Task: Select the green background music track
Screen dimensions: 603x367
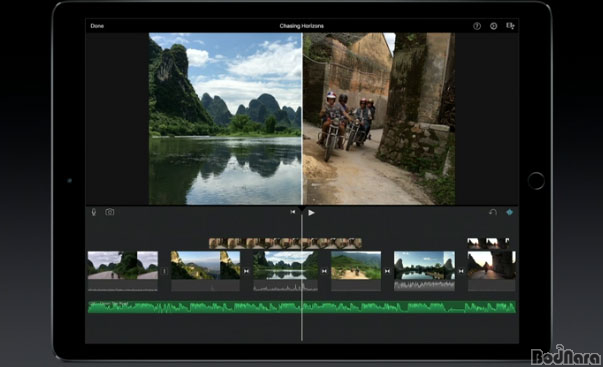Action: [302, 307]
